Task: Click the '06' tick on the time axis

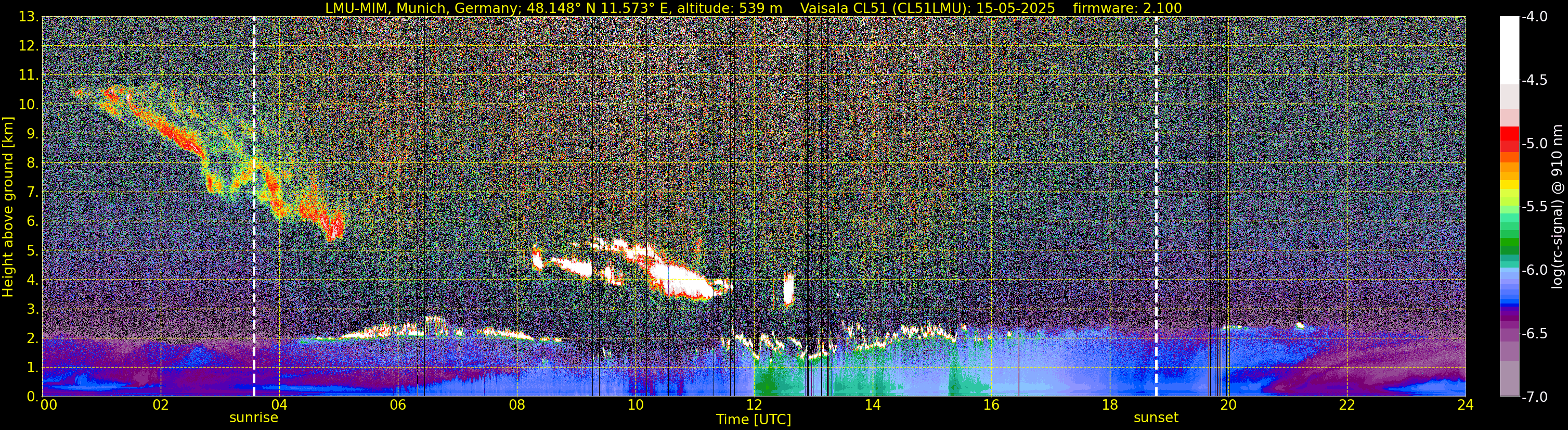Action: coord(397,405)
